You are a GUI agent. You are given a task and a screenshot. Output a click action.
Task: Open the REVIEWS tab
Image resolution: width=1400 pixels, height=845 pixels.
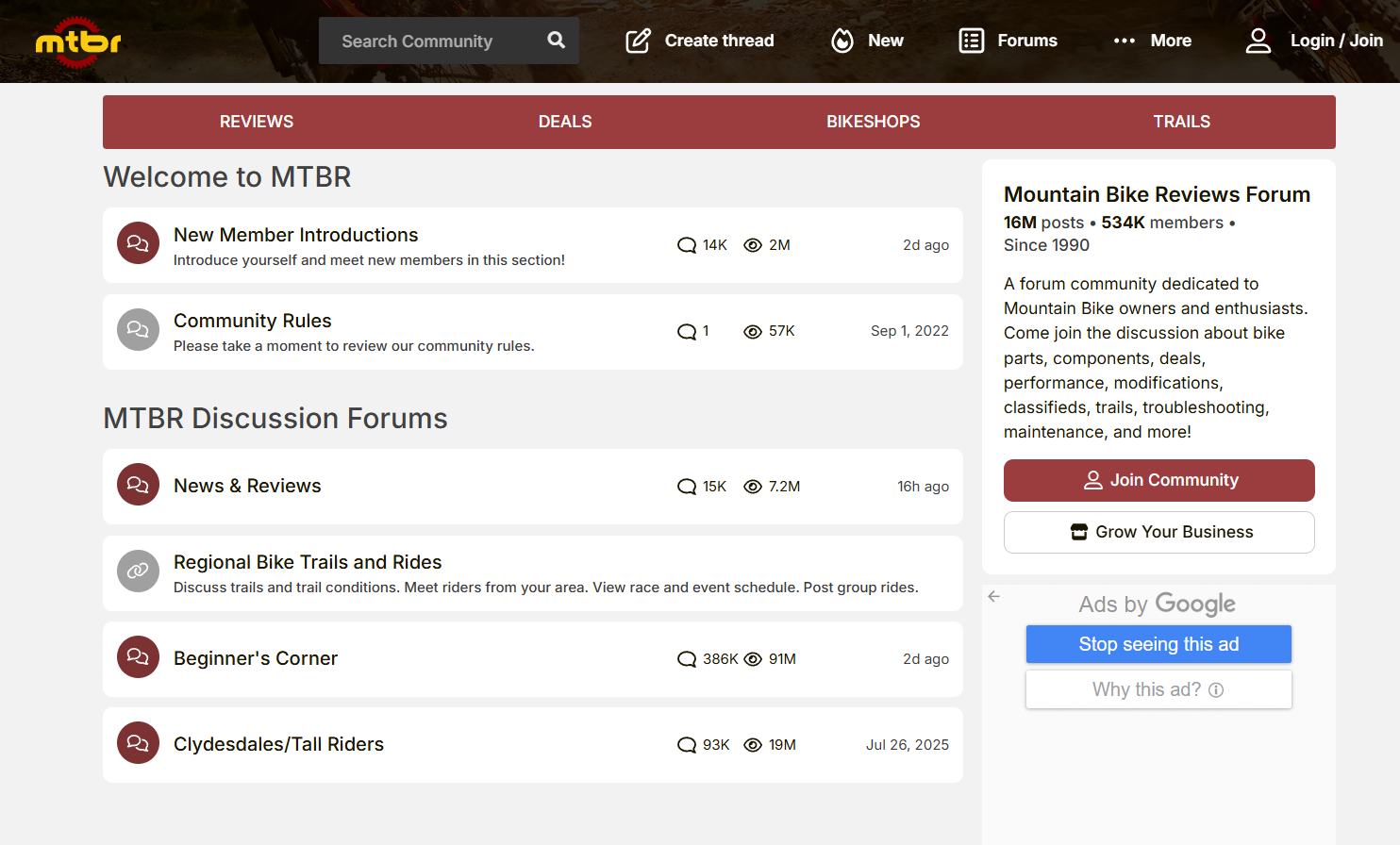tap(257, 122)
